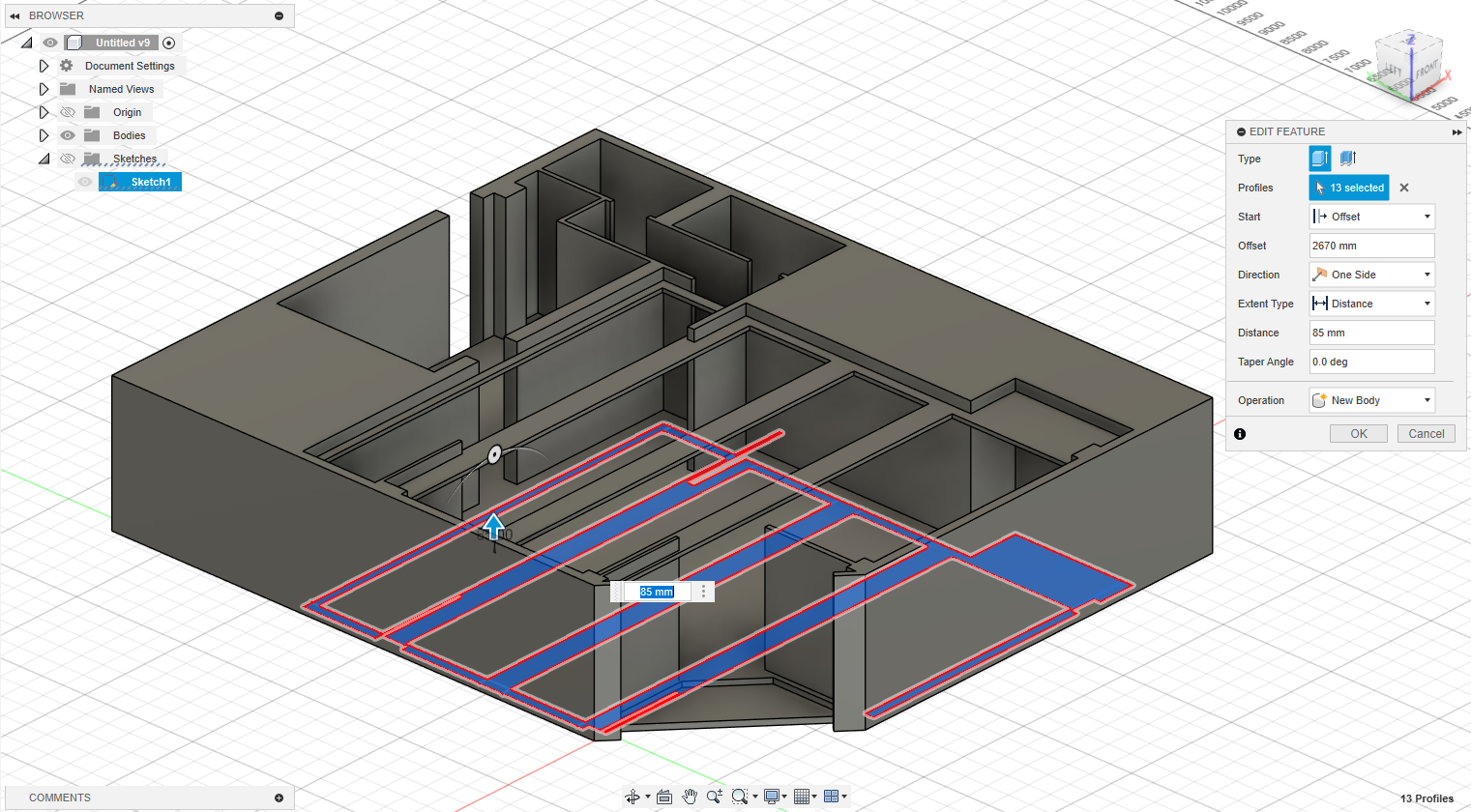The width and height of the screenshot is (1471, 812).
Task: Click the Untitled v9 component cube icon
Action: pyautogui.click(x=74, y=43)
